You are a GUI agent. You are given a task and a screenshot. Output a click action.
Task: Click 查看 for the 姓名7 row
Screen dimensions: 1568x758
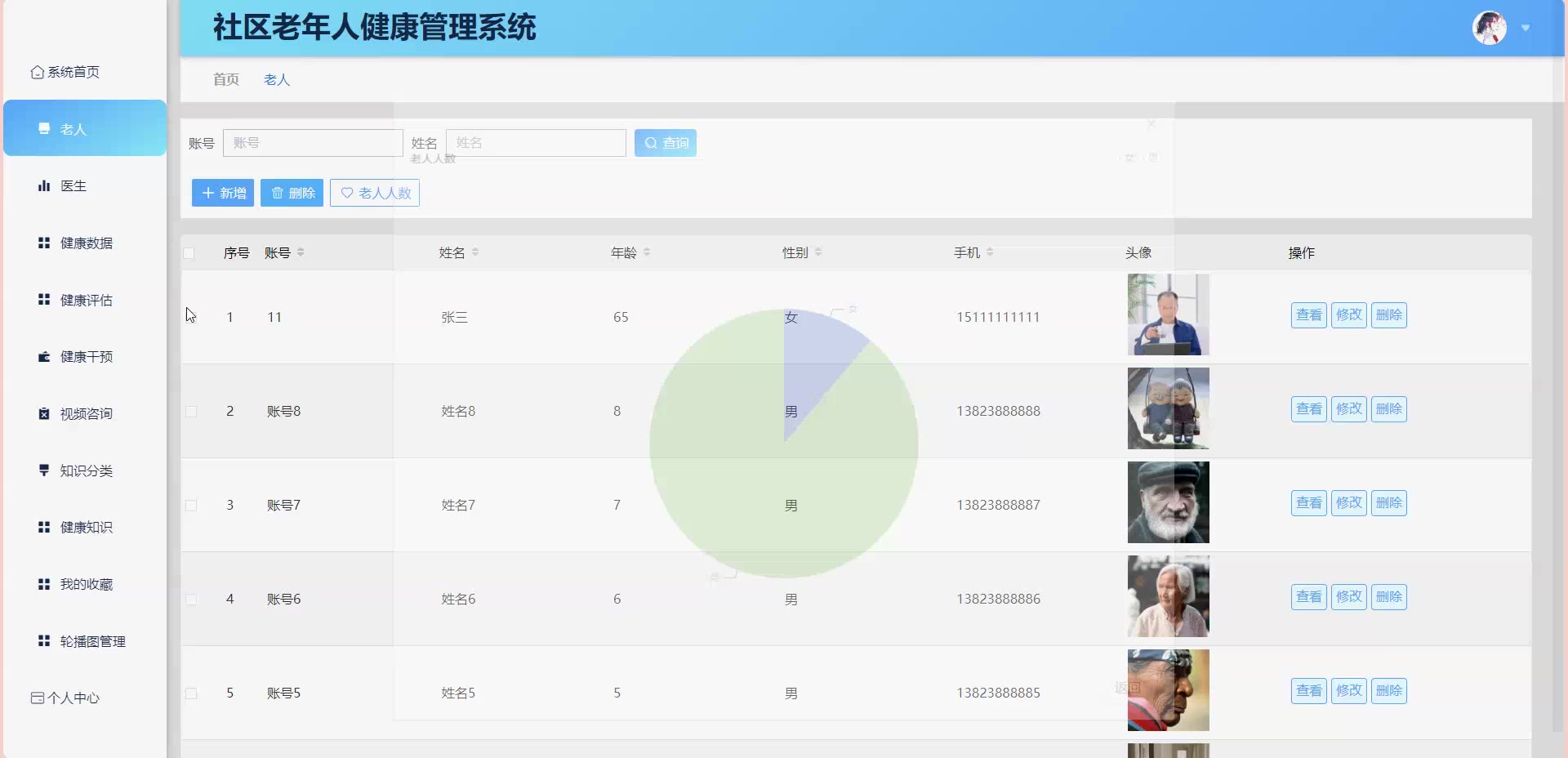click(x=1309, y=503)
